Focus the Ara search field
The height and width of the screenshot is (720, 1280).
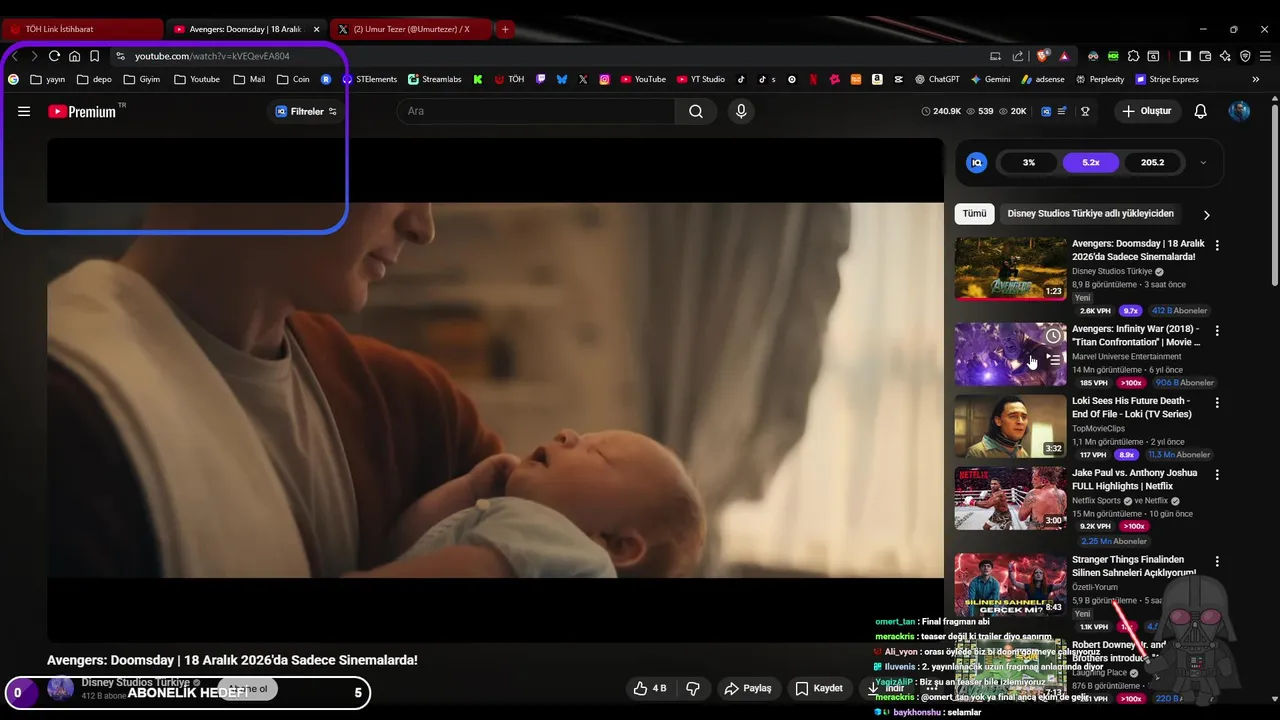[x=536, y=111]
